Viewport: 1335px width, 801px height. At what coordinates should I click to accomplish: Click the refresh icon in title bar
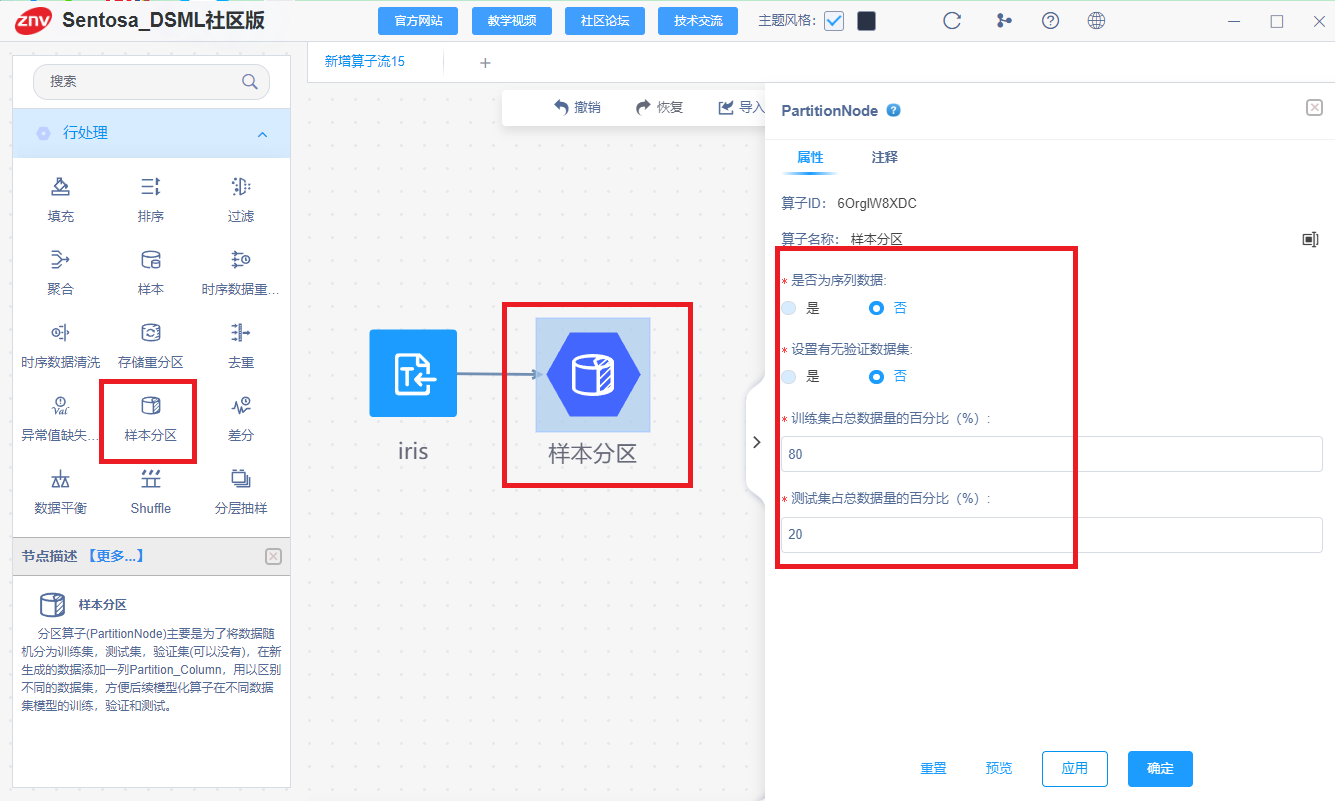[x=952, y=21]
